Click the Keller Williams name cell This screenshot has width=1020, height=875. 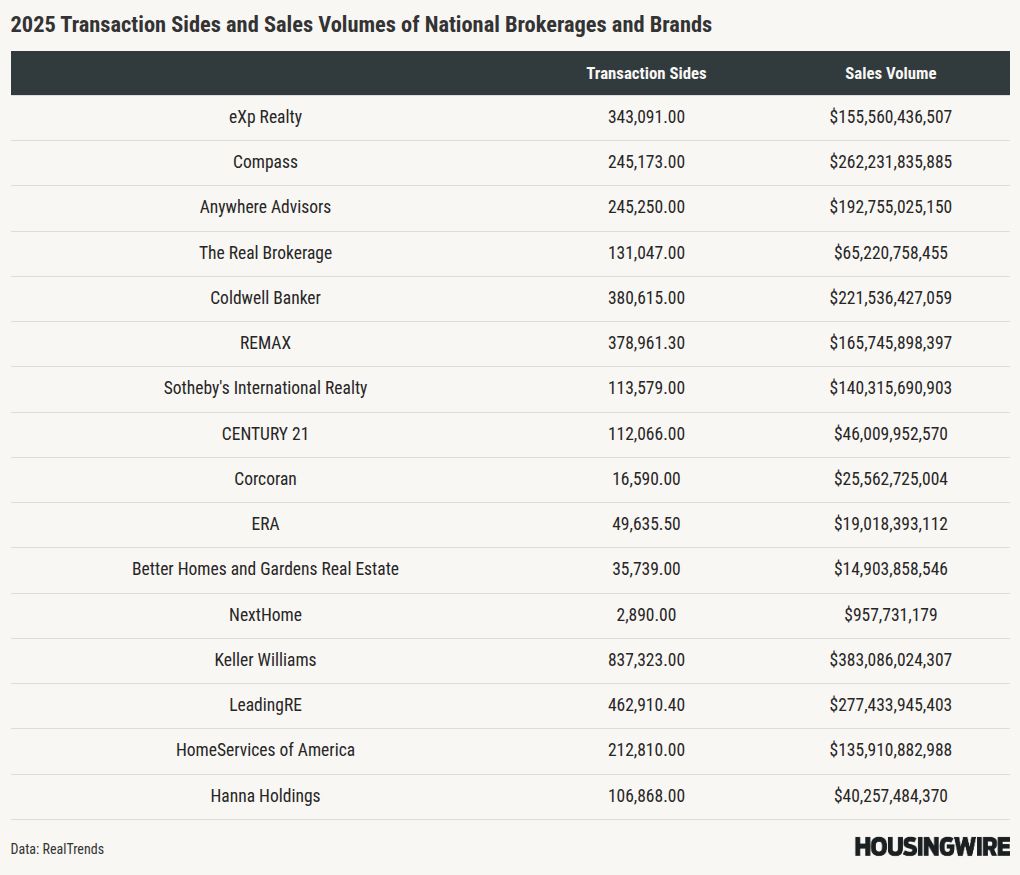coord(265,660)
